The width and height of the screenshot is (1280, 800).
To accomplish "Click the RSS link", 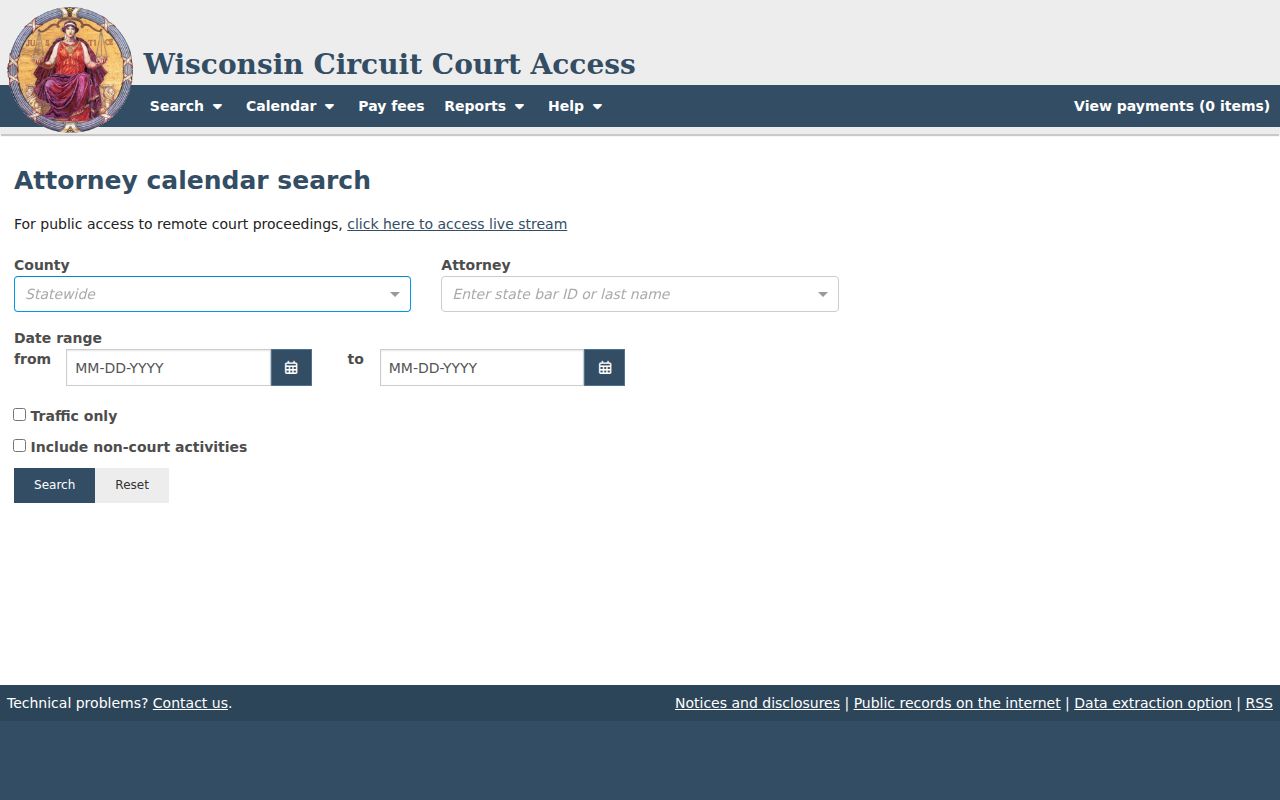I will 1259,703.
